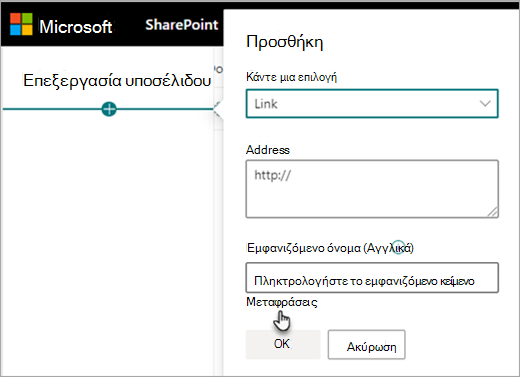Open the SharePoint app link

pyautogui.click(x=182, y=25)
